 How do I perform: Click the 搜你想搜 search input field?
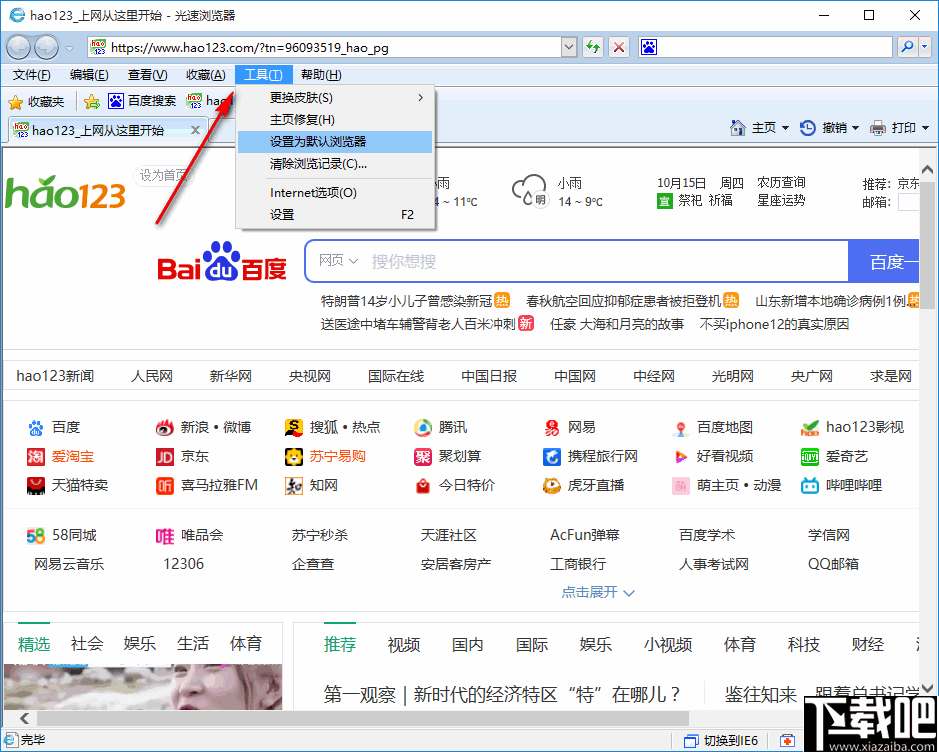605,261
